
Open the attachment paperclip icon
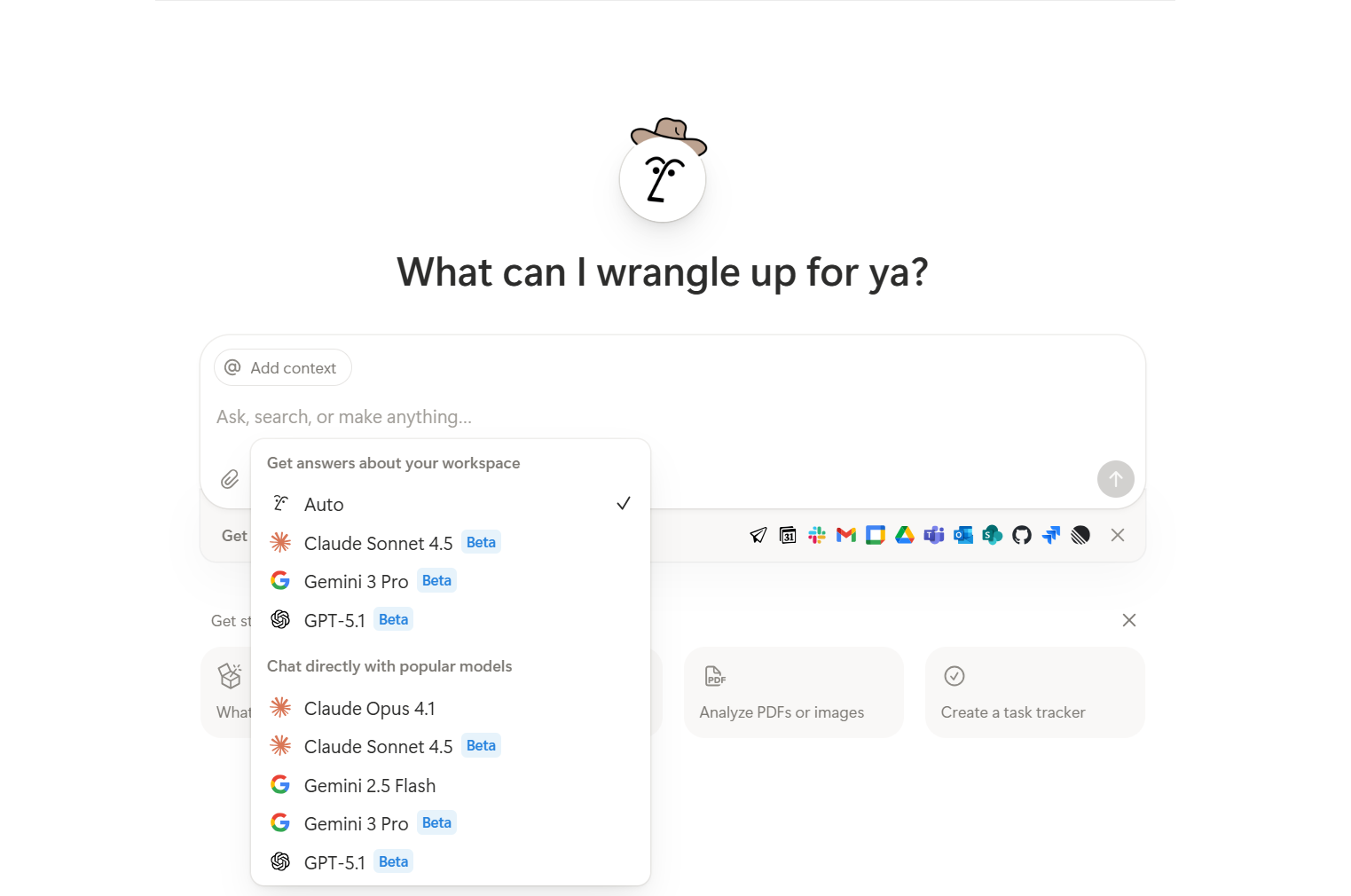point(229,479)
